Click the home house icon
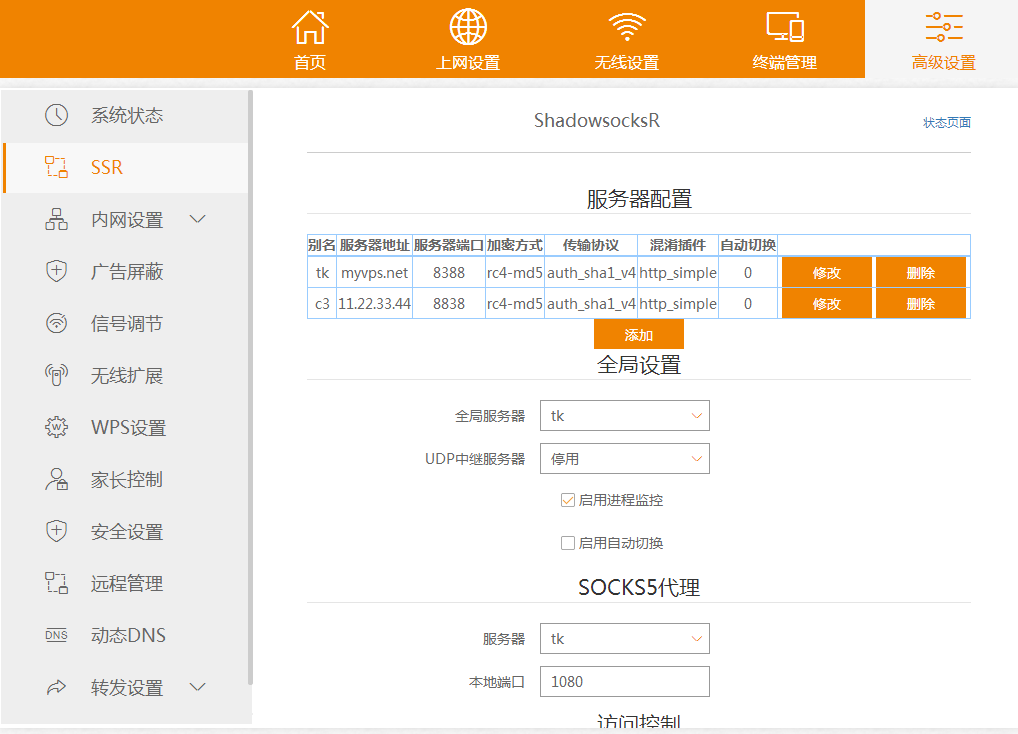The height and width of the screenshot is (734, 1018). coord(310,27)
